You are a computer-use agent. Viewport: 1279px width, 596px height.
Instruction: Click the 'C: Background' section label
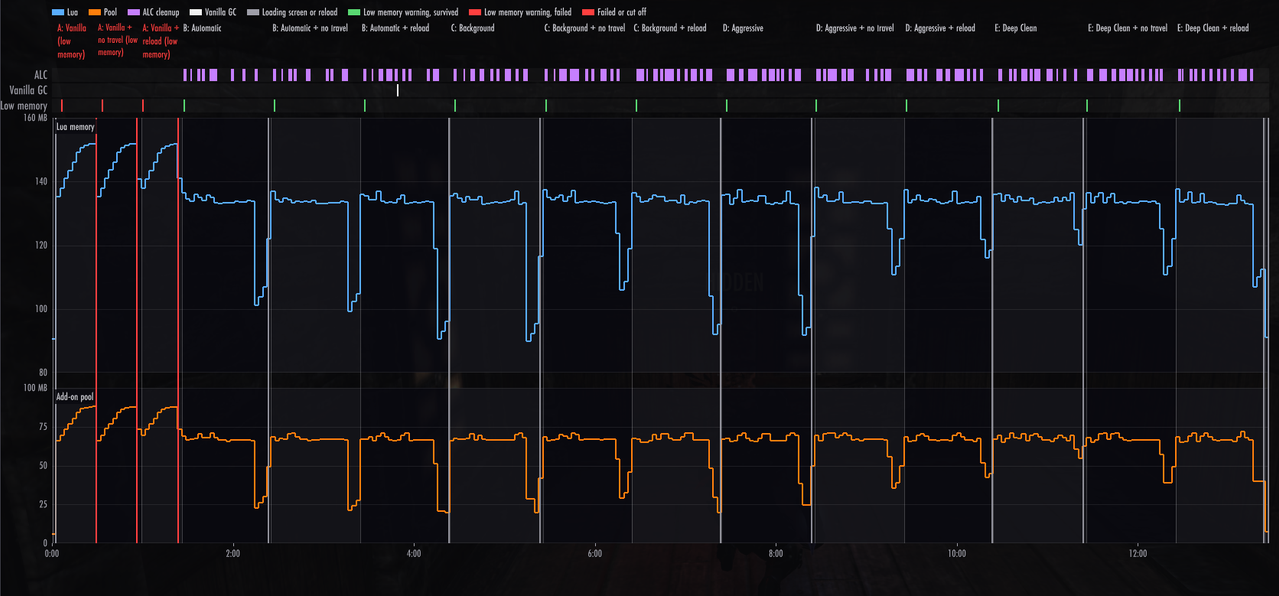click(x=473, y=28)
